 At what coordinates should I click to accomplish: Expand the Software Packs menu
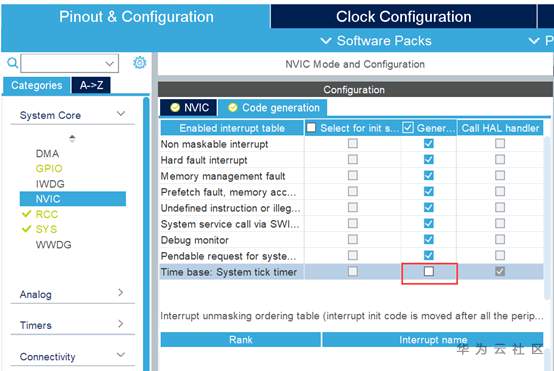pos(376,41)
